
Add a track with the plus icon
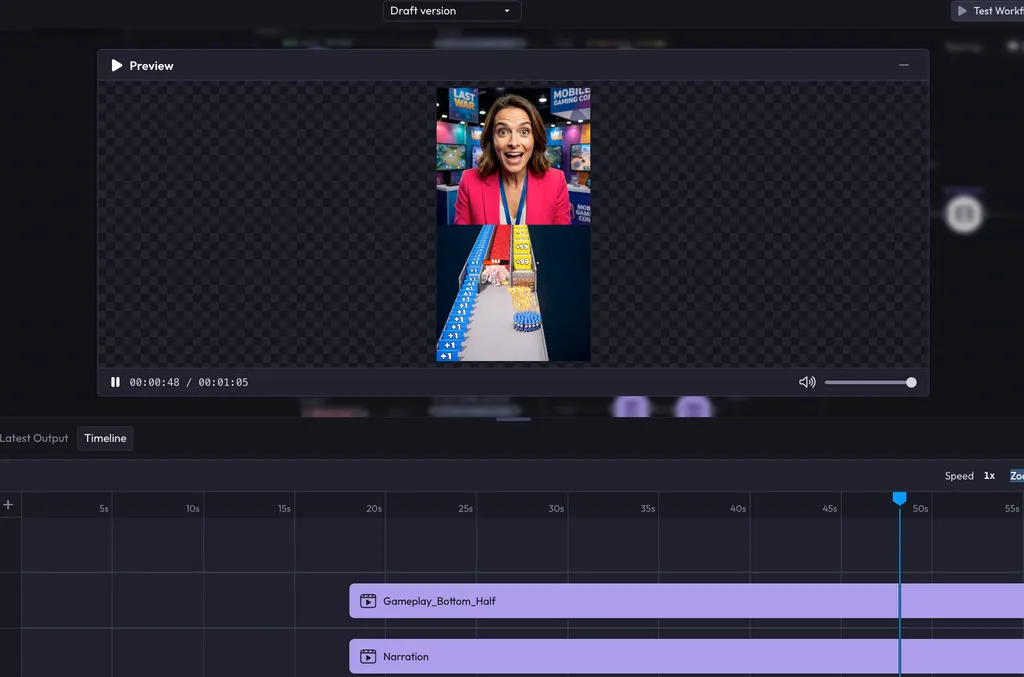(8, 505)
